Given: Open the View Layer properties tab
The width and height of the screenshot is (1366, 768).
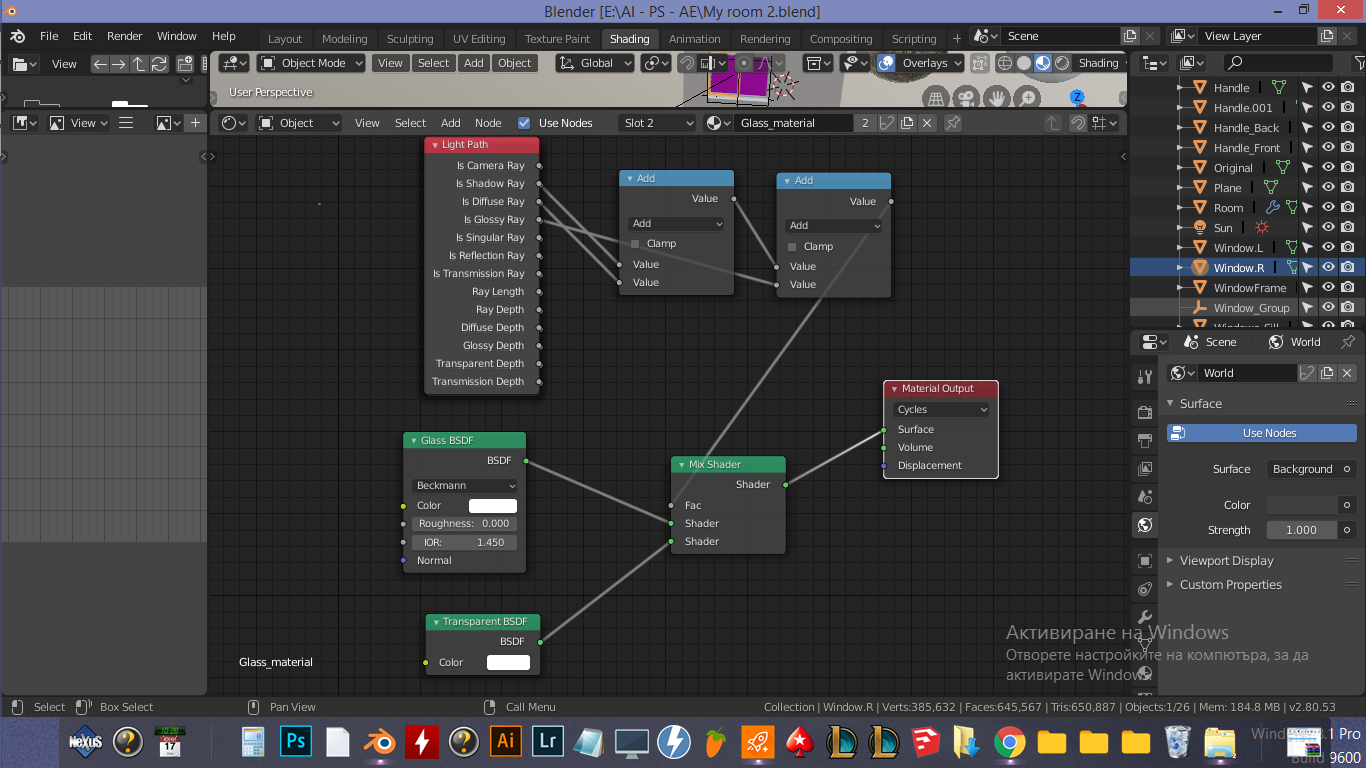Looking at the screenshot, I should [1145, 468].
